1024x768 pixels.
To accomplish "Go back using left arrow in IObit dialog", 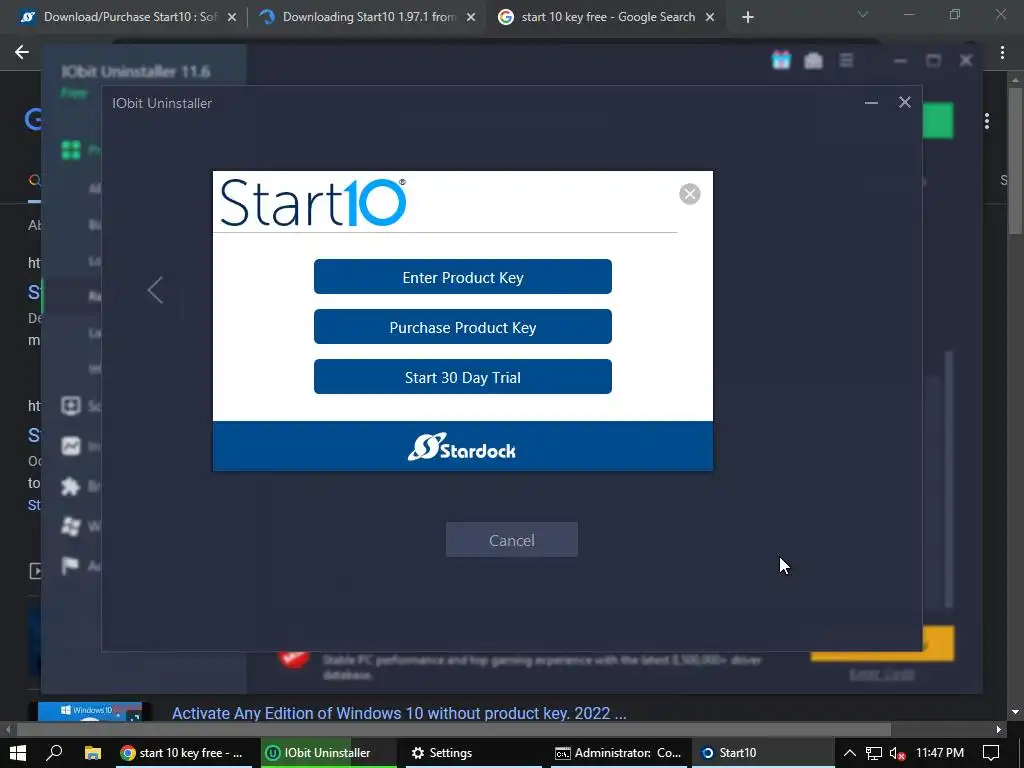I will pyautogui.click(x=155, y=290).
